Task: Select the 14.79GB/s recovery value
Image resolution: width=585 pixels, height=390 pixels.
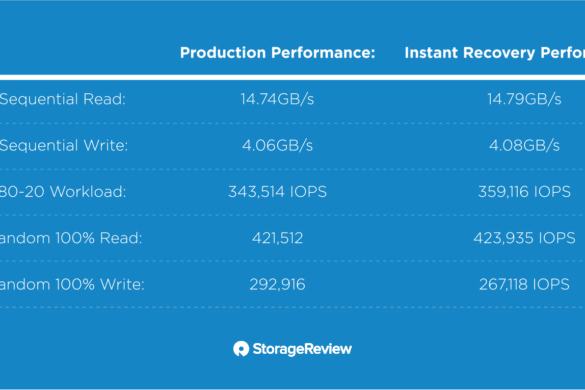Action: coord(524,99)
